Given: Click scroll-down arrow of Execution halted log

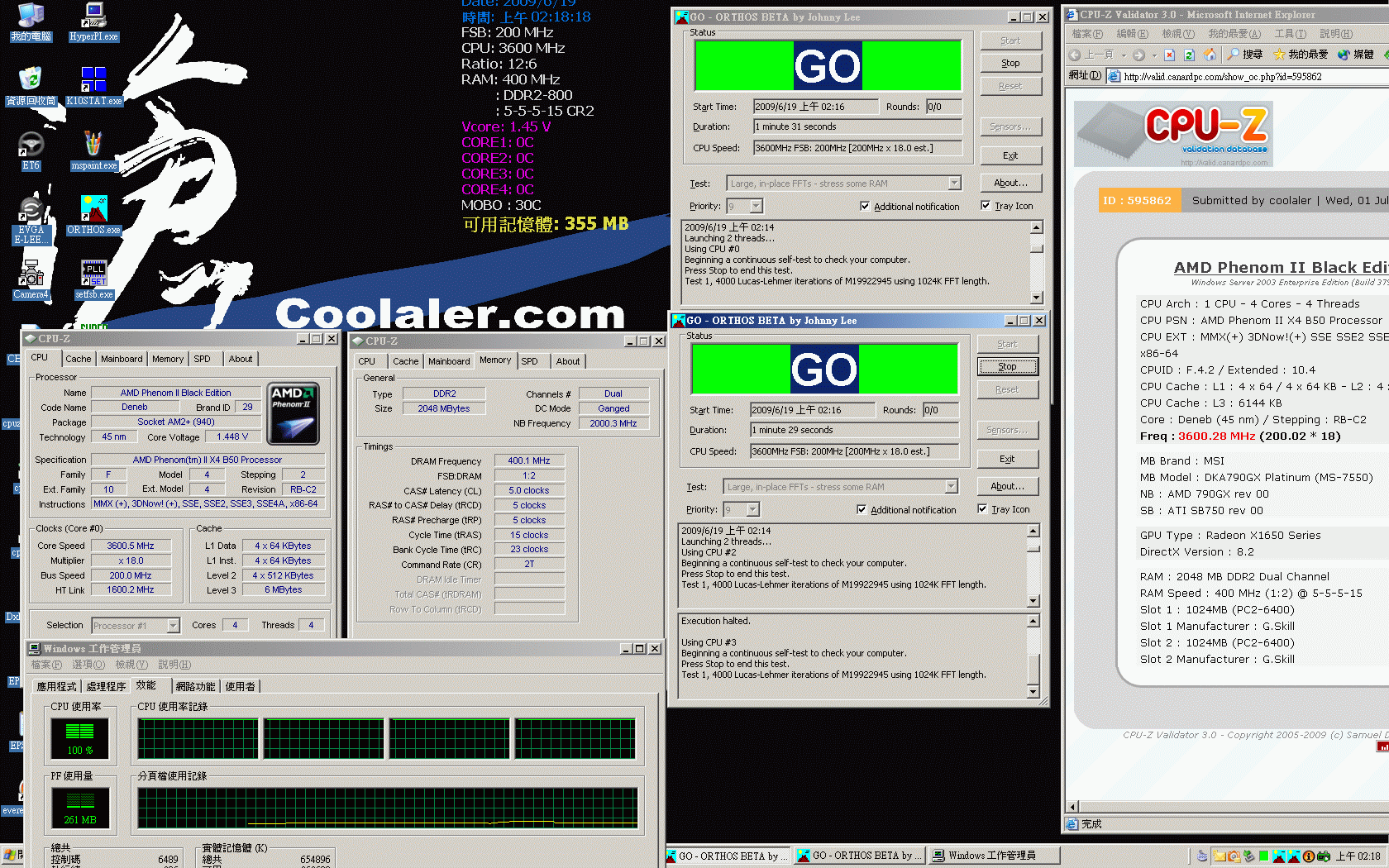Looking at the screenshot, I should coord(1033,691).
